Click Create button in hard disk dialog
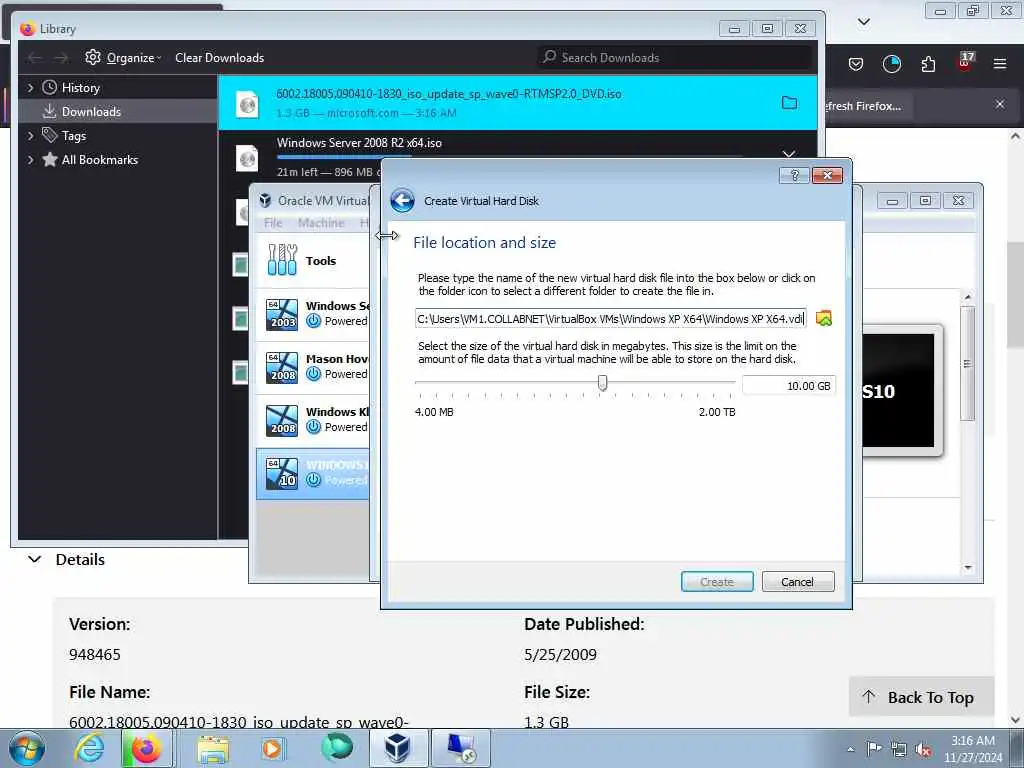The height and width of the screenshot is (768, 1024). (716, 581)
